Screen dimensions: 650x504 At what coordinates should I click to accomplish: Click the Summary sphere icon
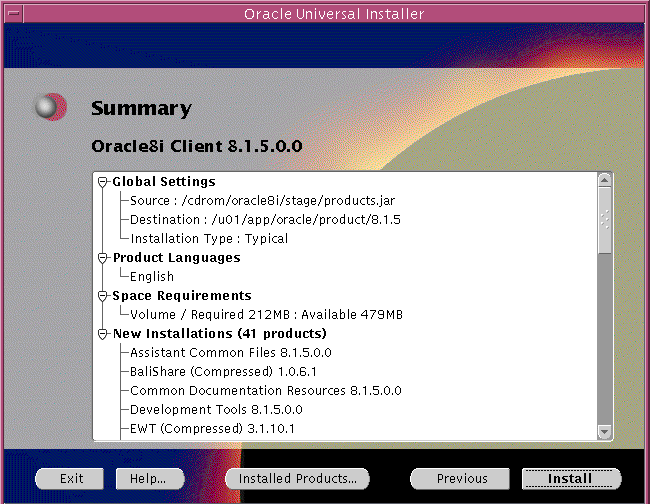(x=49, y=107)
